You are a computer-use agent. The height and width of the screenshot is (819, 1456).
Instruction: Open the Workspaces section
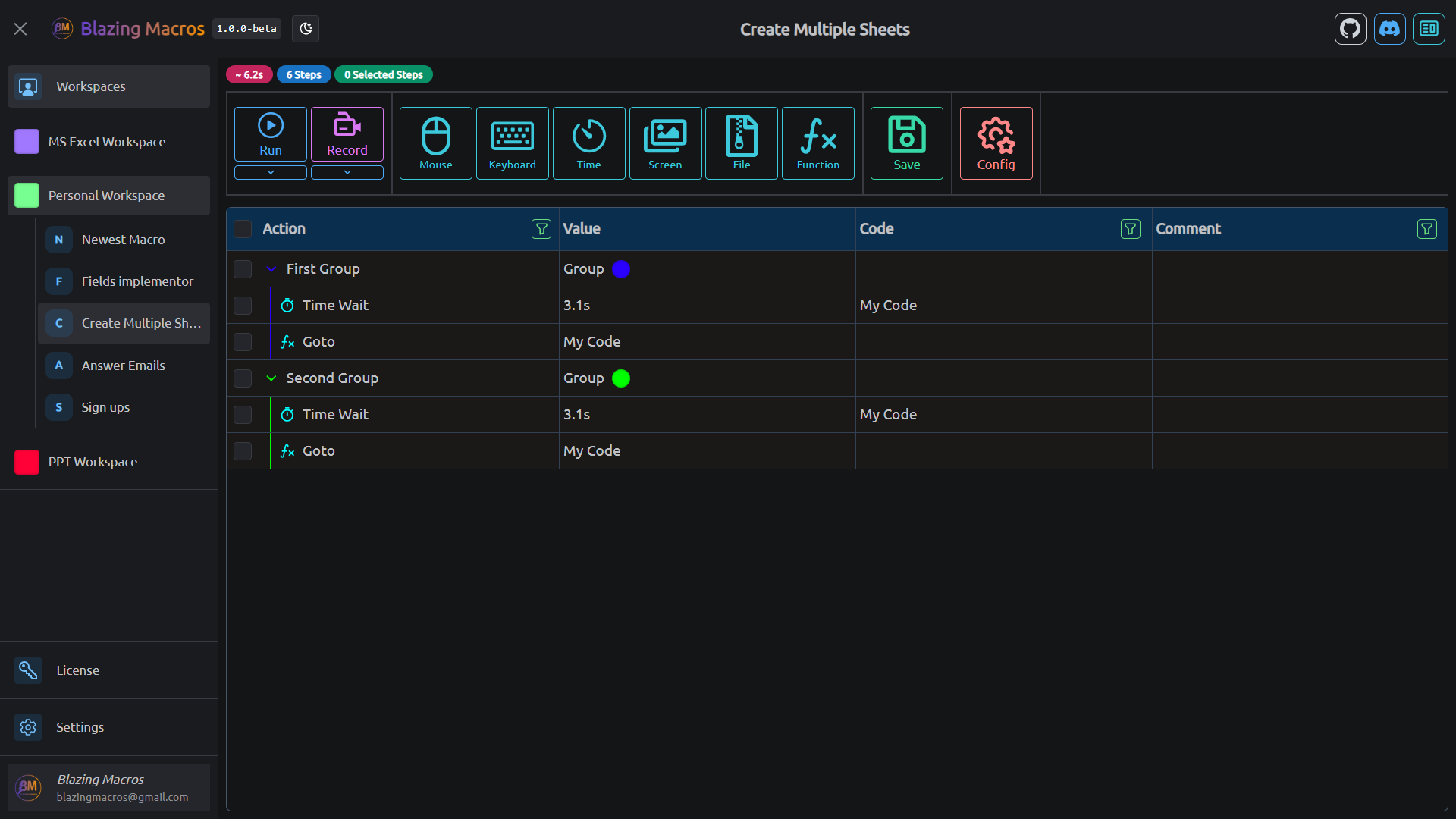[108, 86]
